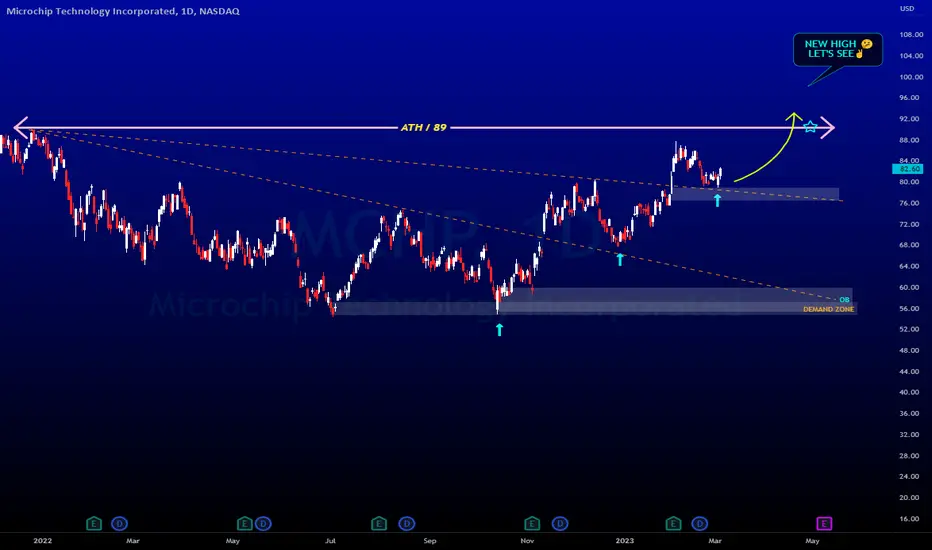The width and height of the screenshot is (932, 550).
Task: Select the dividend marker after Nov 2022
Action: pos(560,524)
